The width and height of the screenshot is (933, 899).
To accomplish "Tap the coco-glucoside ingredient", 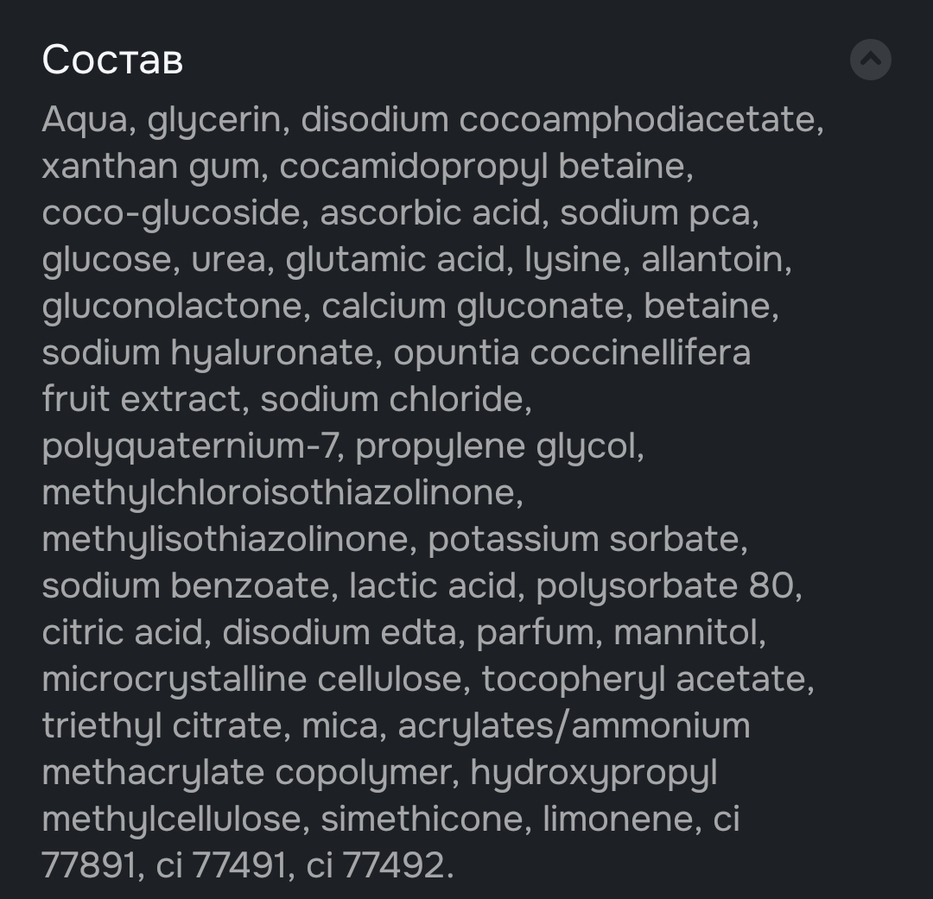I will 171,213.
